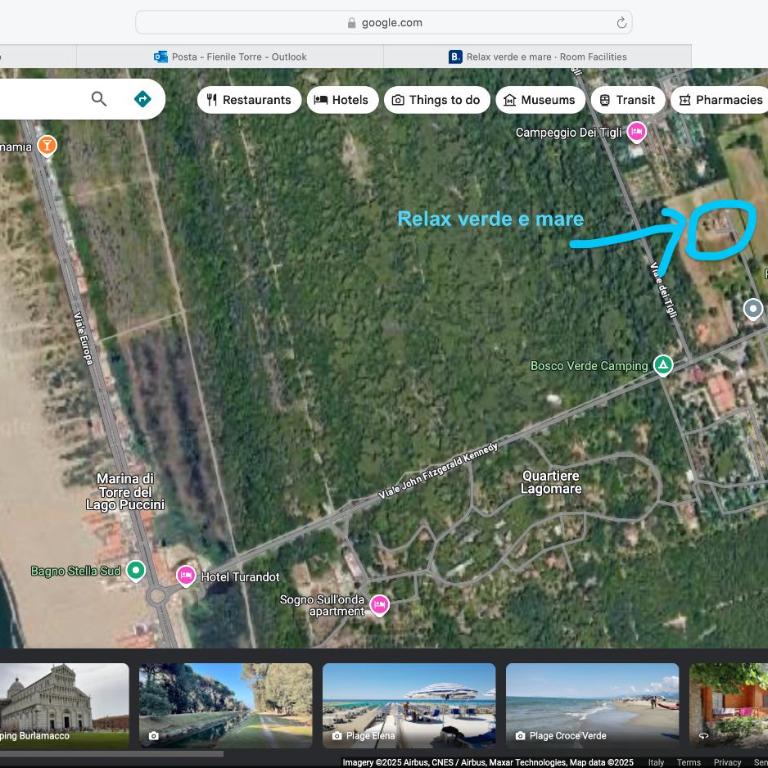Click the Bosco Verde Camping green pin
768x768 pixels.
pyautogui.click(x=663, y=365)
